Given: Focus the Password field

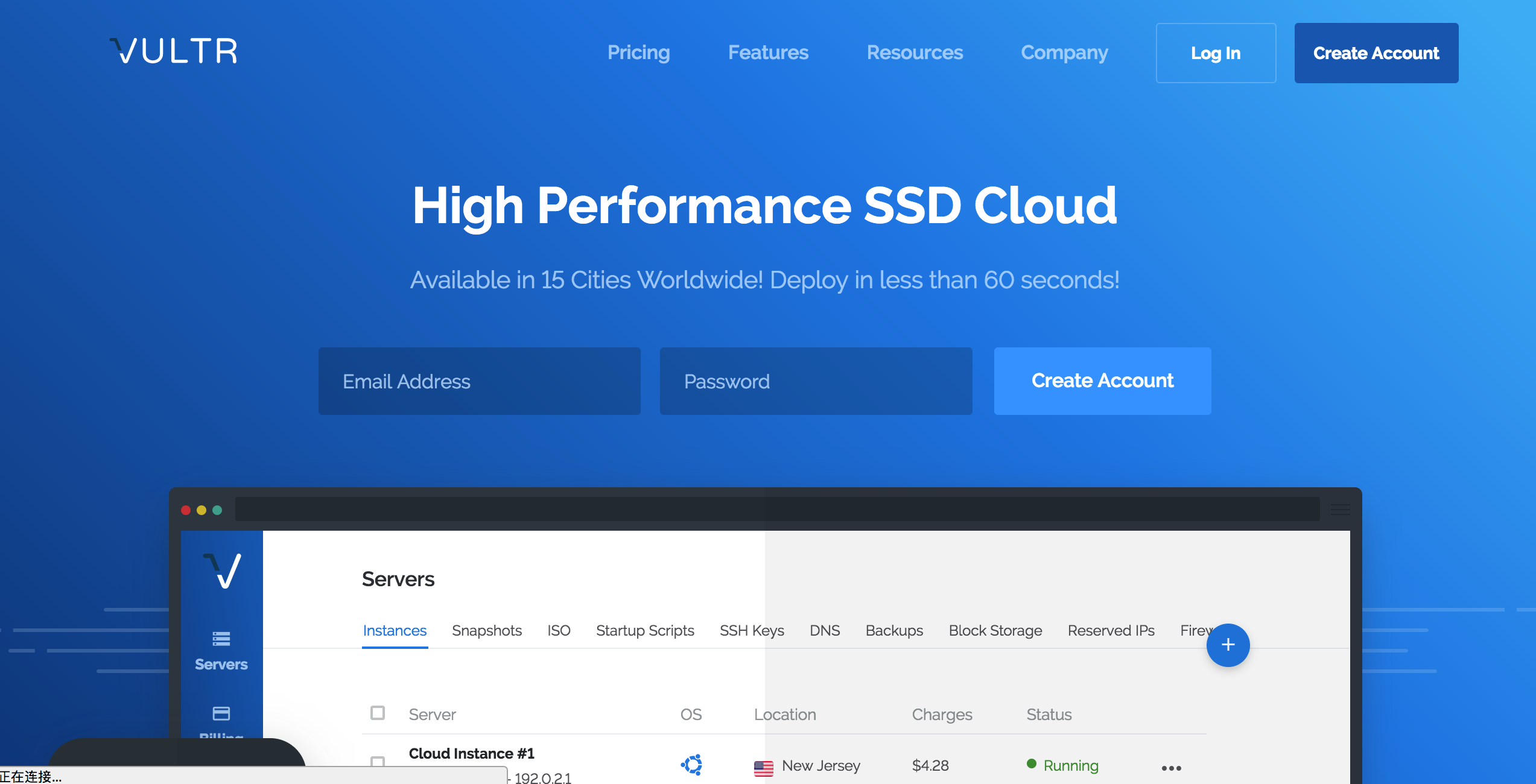Looking at the screenshot, I should click(816, 381).
